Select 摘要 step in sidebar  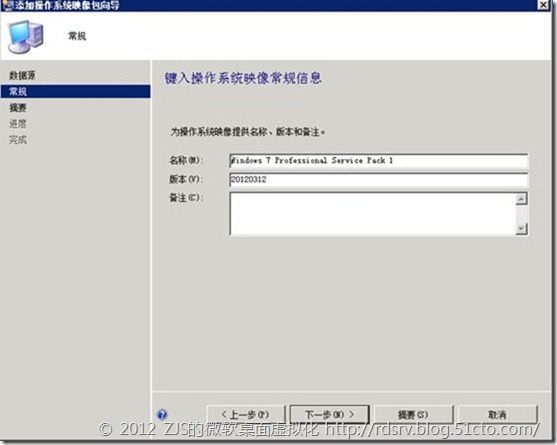point(18,108)
